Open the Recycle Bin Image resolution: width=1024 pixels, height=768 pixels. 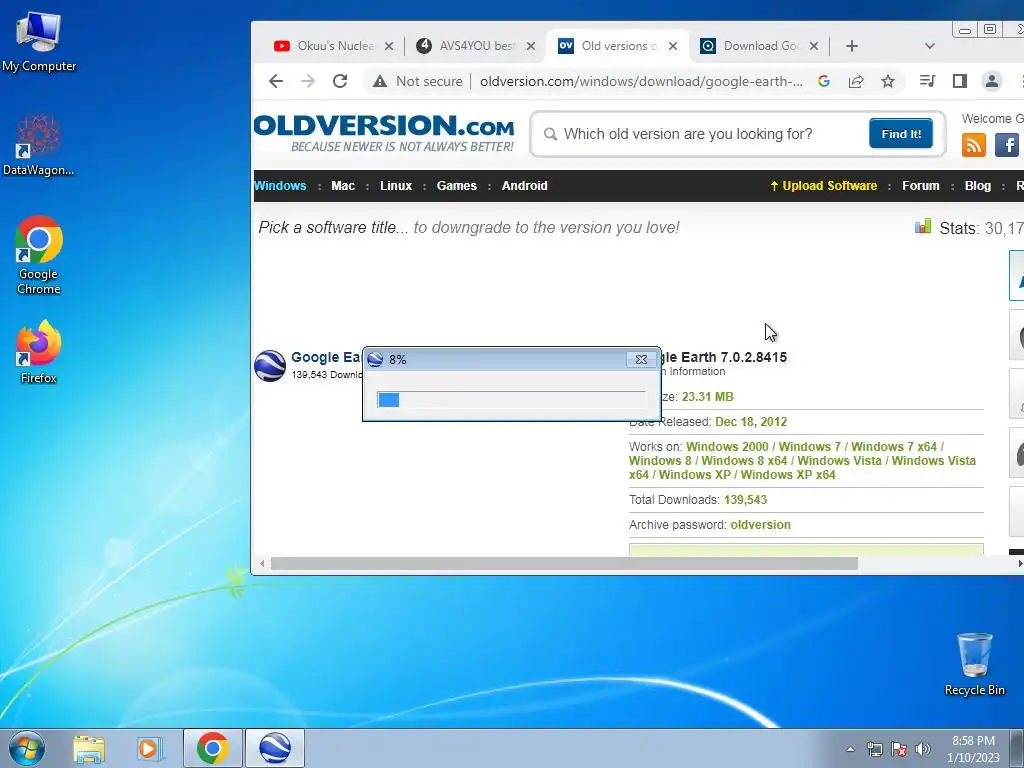(x=974, y=664)
